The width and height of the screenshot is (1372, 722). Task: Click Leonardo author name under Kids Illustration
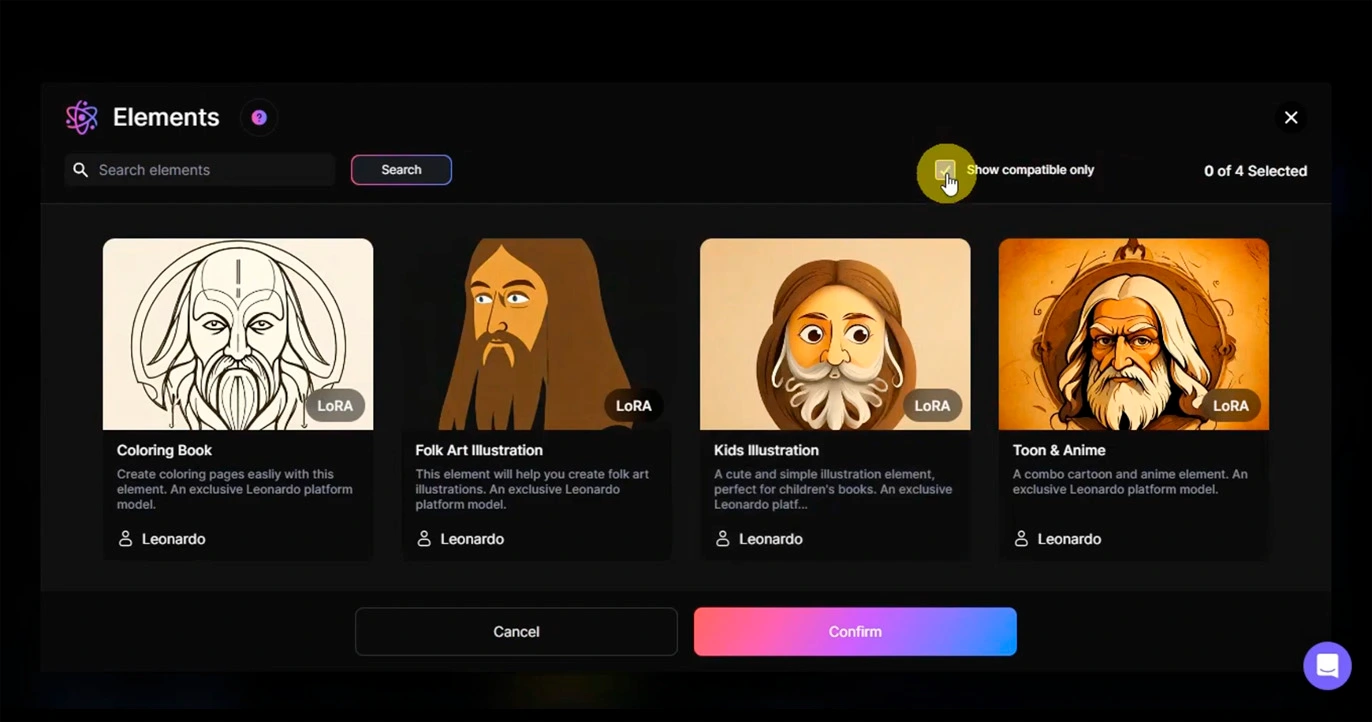click(771, 539)
